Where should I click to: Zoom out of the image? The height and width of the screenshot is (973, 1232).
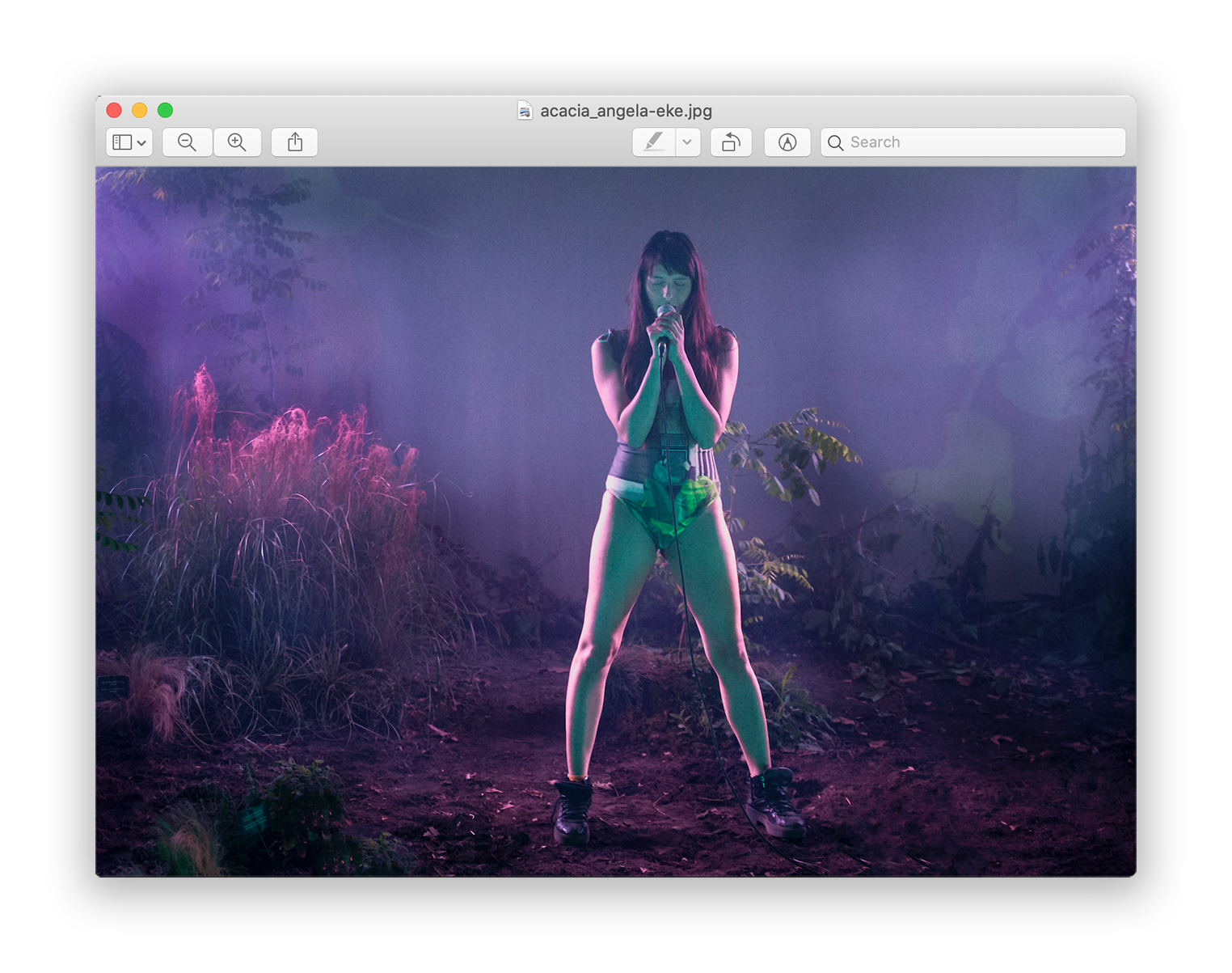click(187, 142)
